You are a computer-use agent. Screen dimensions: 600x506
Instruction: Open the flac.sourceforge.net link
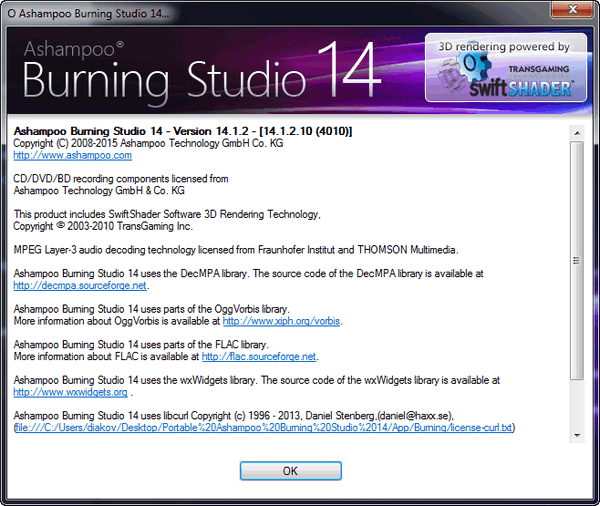pos(259,357)
